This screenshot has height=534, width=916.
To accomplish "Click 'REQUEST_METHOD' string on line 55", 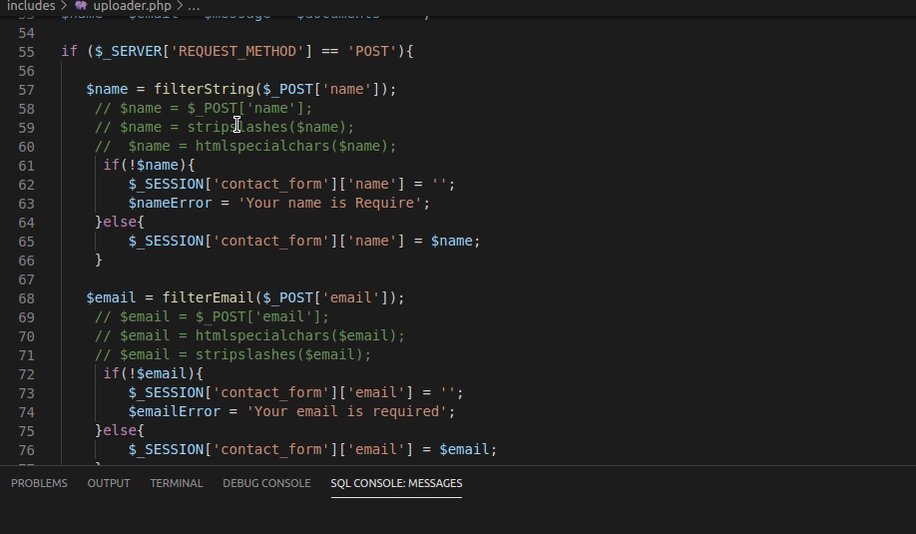I will (237, 51).
